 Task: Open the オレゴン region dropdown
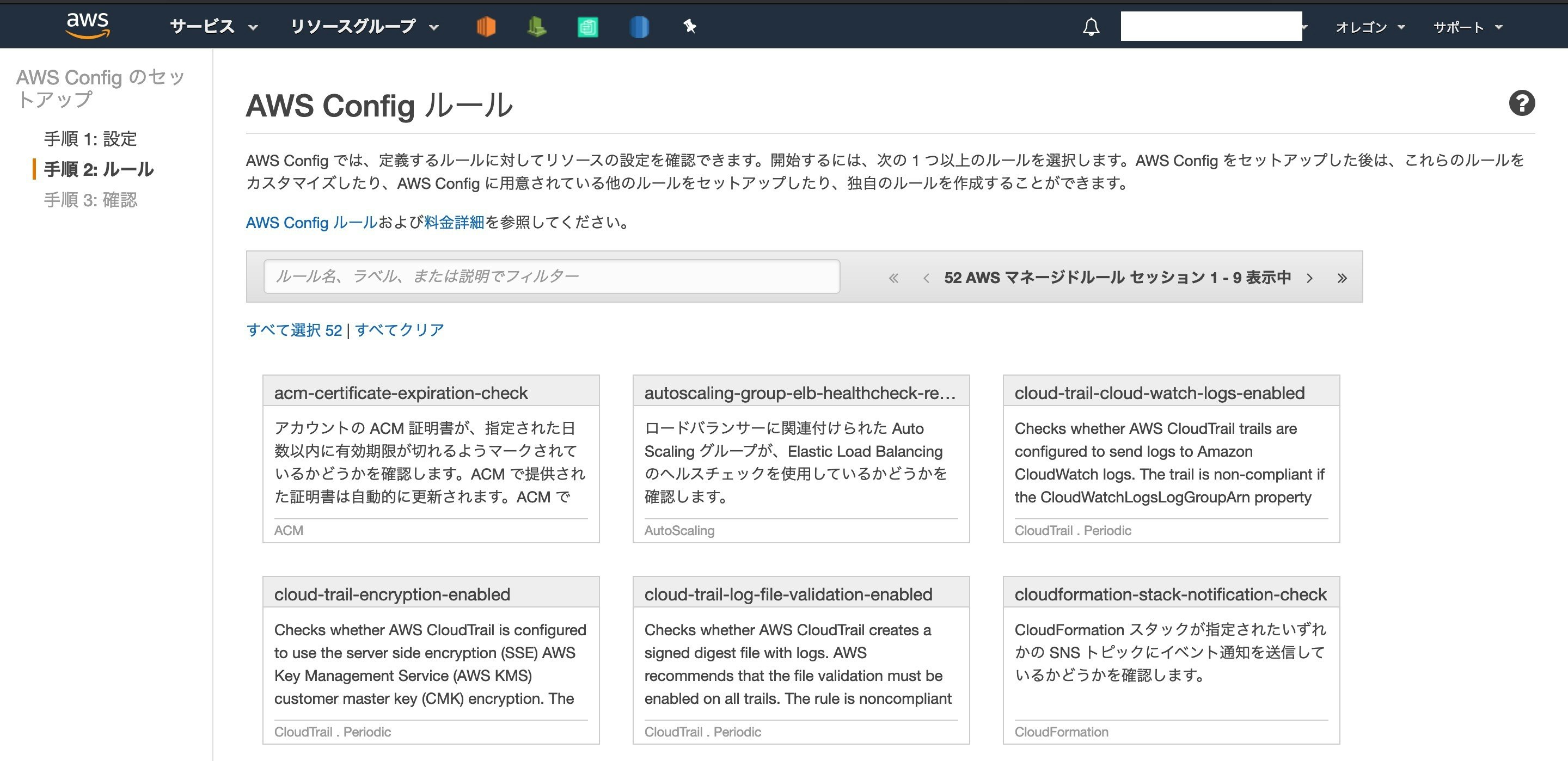pyautogui.click(x=1370, y=27)
